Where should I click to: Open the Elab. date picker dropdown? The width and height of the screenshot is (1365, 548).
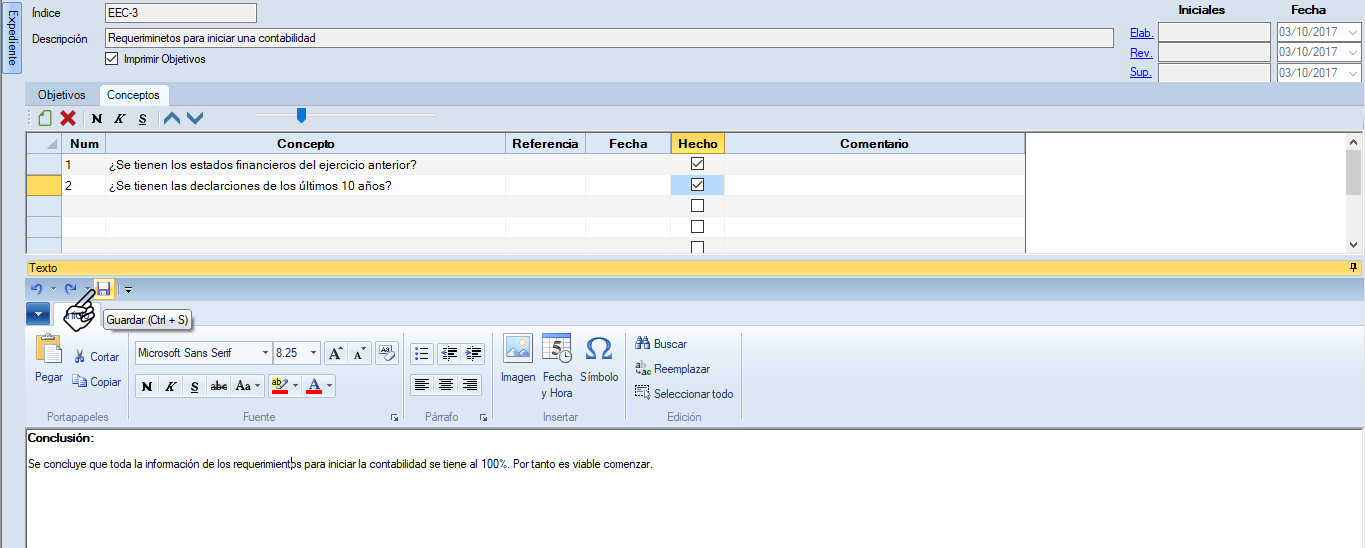(x=1353, y=32)
